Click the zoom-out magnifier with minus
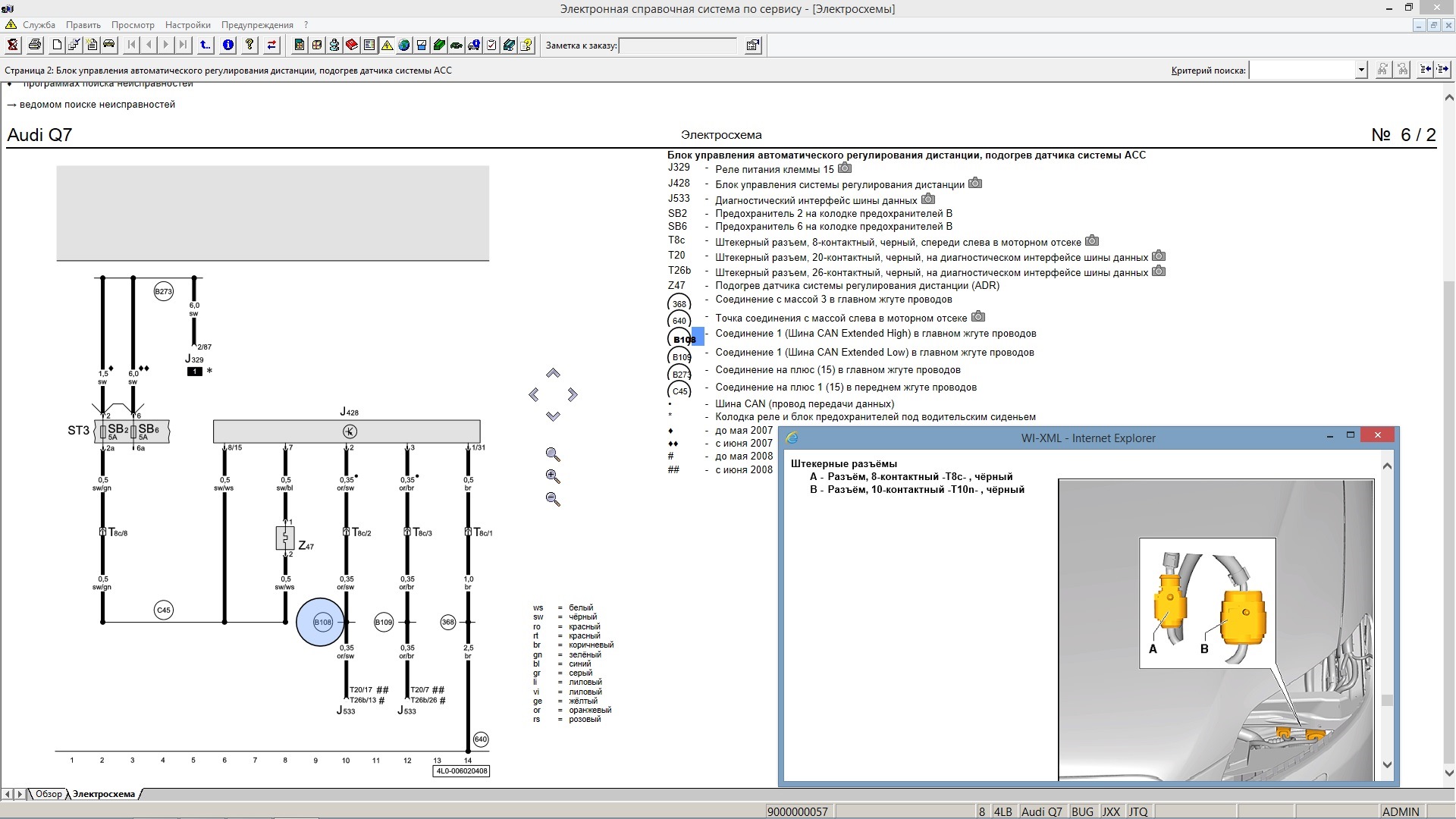 pyautogui.click(x=553, y=499)
